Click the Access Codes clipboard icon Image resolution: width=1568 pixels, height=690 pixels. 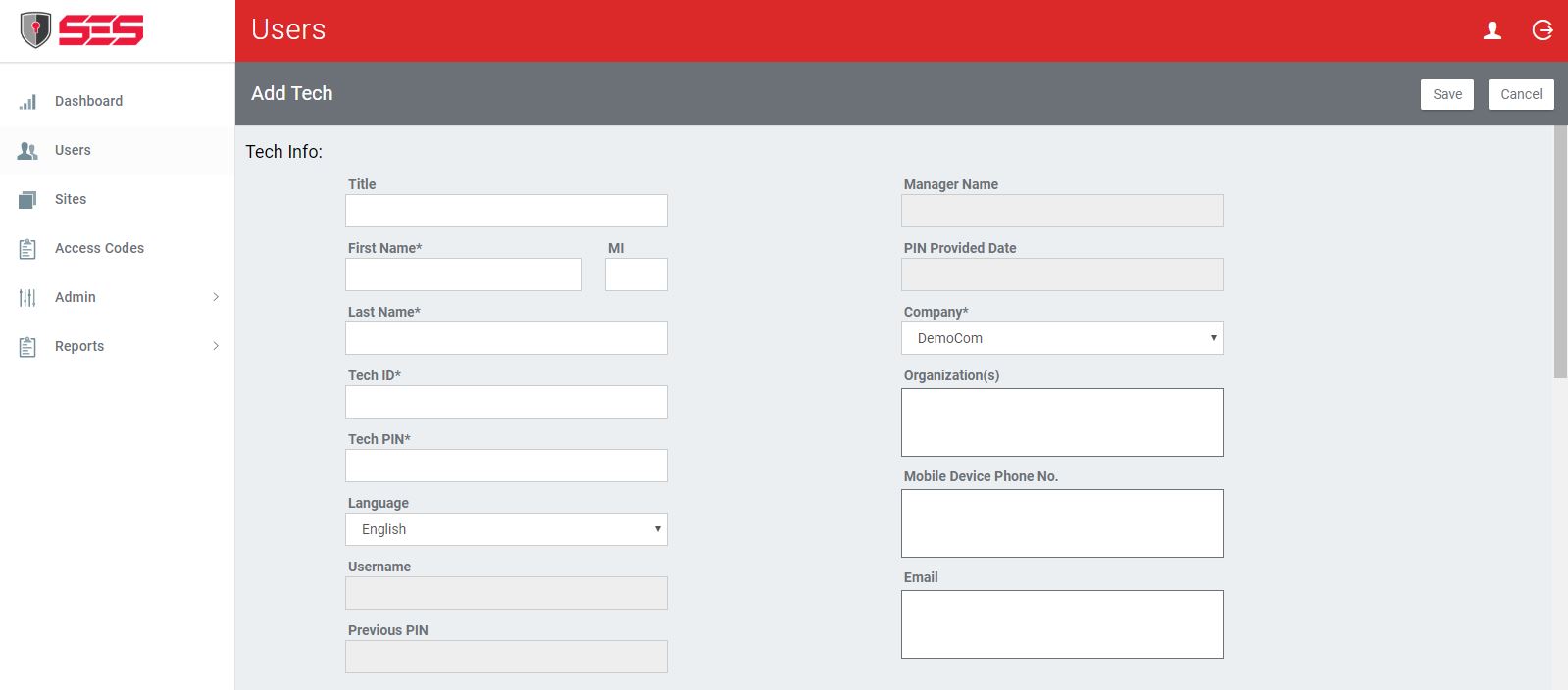click(27, 248)
